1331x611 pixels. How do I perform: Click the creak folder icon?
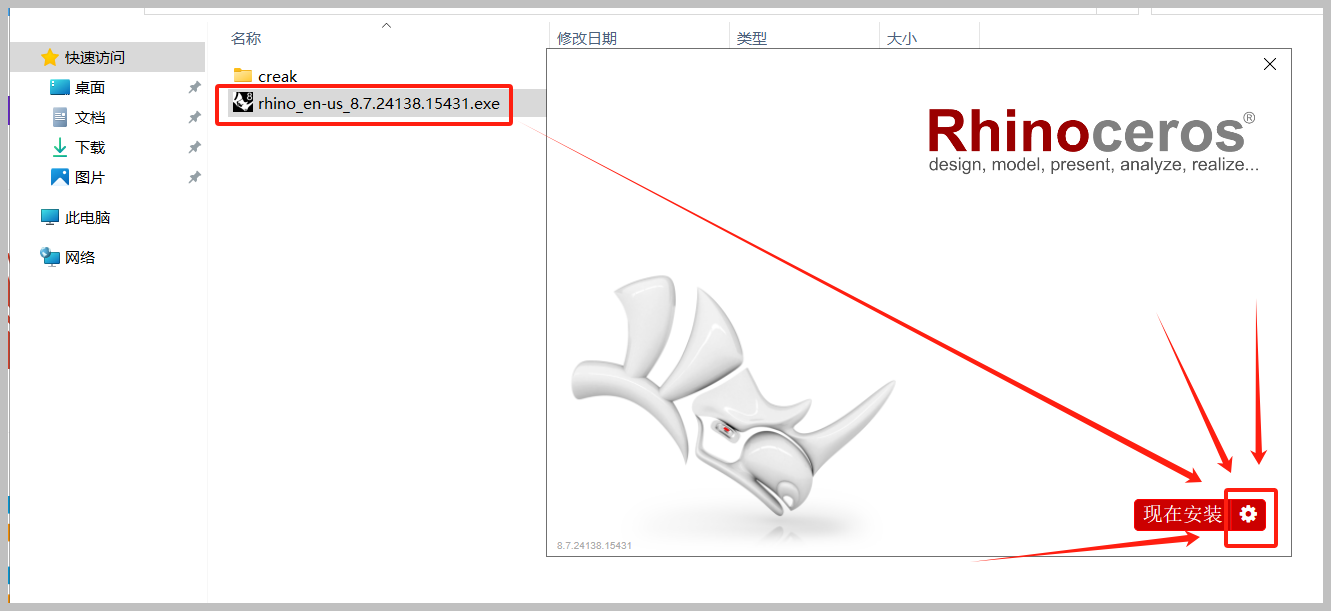point(242,76)
